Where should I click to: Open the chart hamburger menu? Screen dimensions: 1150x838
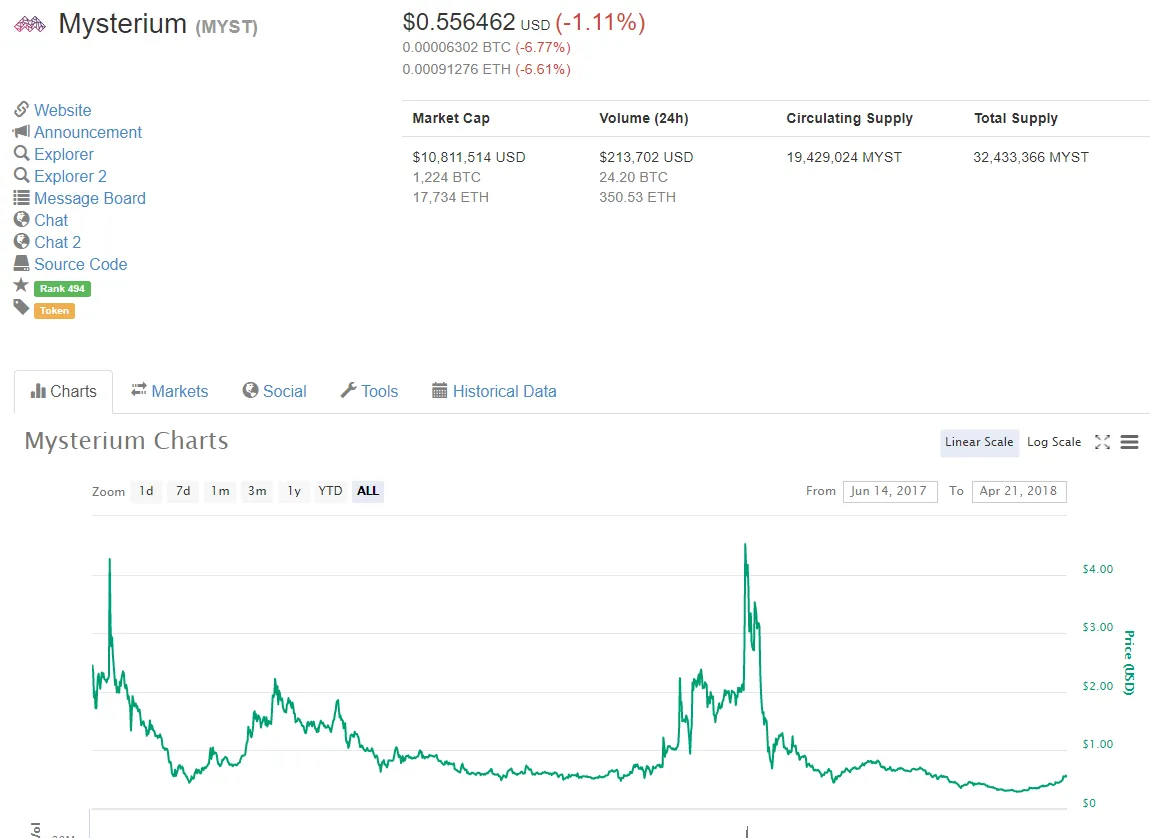tap(1129, 442)
